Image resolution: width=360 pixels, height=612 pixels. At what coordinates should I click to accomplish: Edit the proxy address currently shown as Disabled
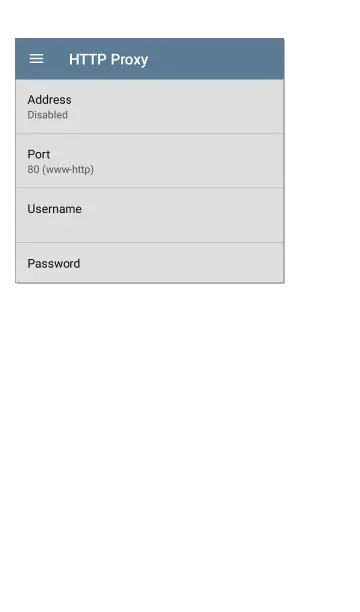click(x=150, y=107)
